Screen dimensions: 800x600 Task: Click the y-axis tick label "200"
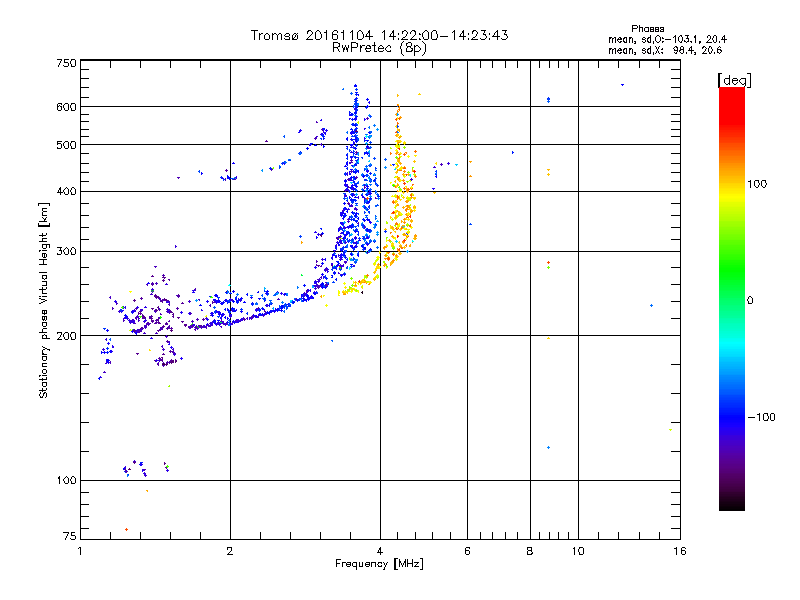click(x=66, y=336)
